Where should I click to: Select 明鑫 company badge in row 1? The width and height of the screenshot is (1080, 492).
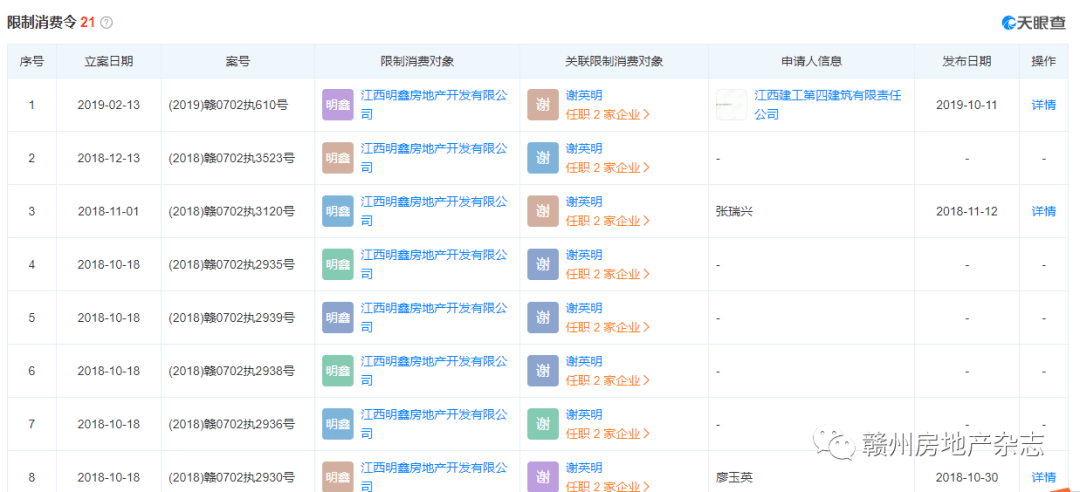[338, 105]
